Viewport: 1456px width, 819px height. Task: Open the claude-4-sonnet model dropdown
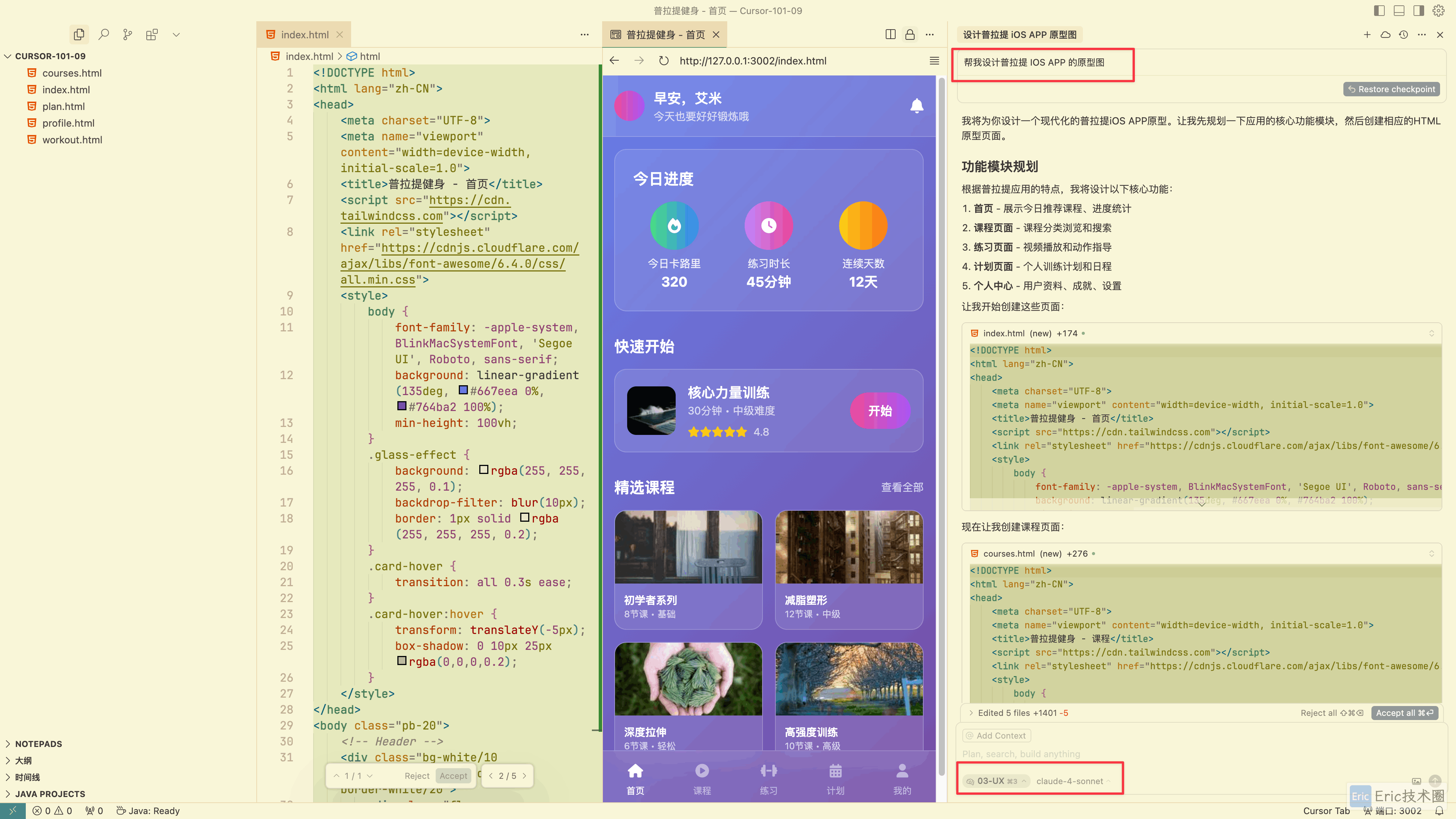pyautogui.click(x=1073, y=781)
